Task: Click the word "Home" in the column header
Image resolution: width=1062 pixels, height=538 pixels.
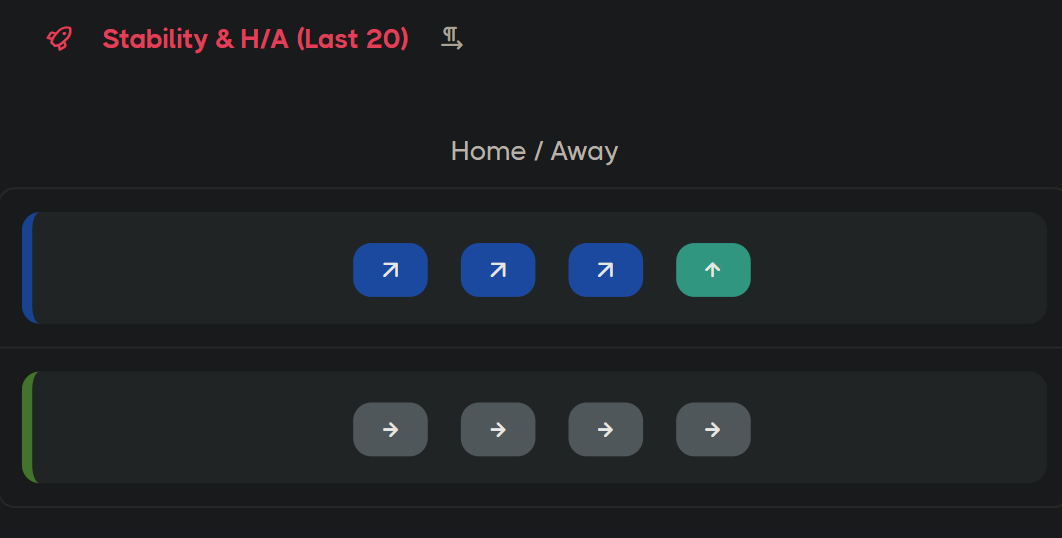Action: pyautogui.click(x=488, y=151)
